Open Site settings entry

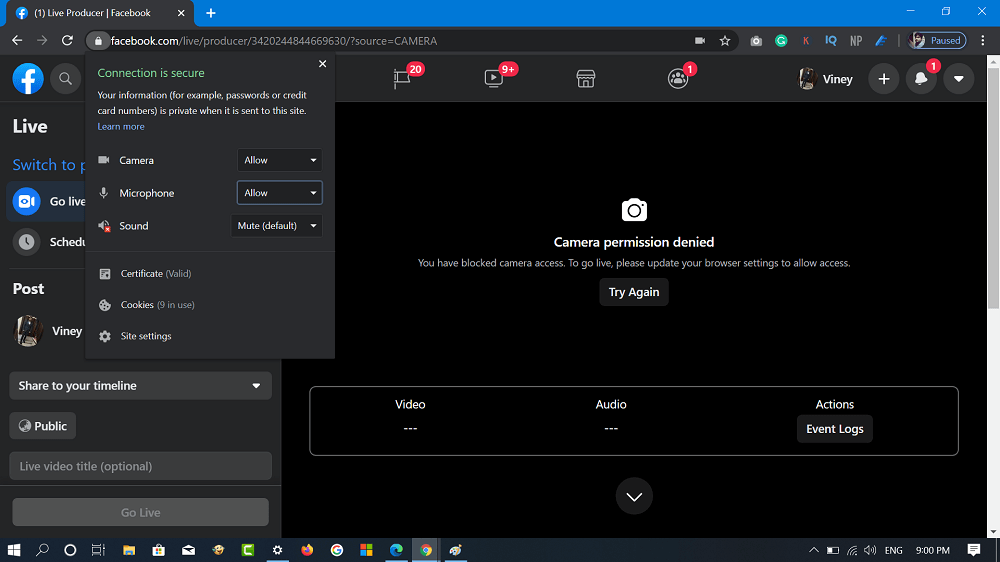[146, 336]
